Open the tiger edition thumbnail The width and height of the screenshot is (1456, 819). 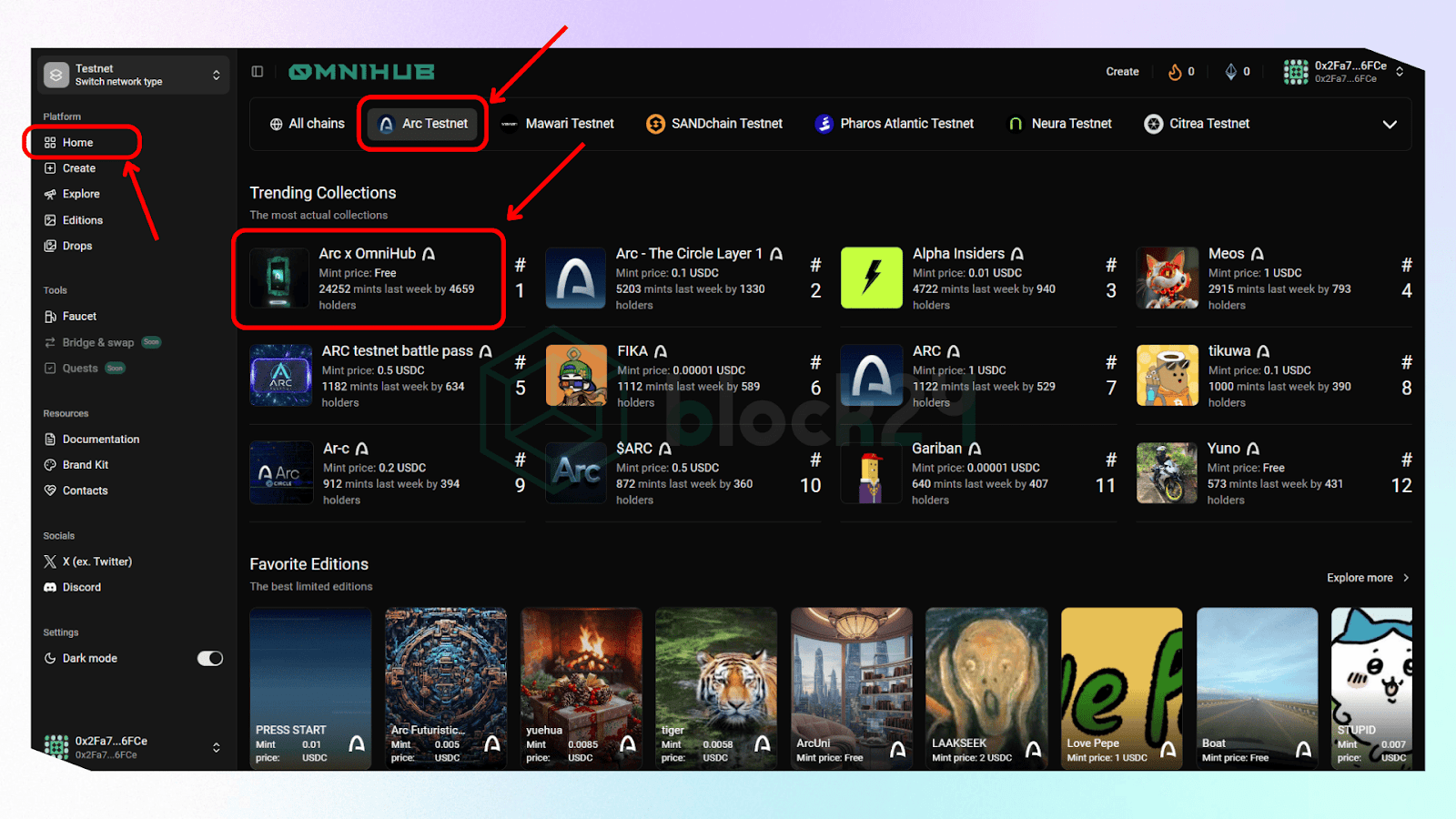(716, 687)
